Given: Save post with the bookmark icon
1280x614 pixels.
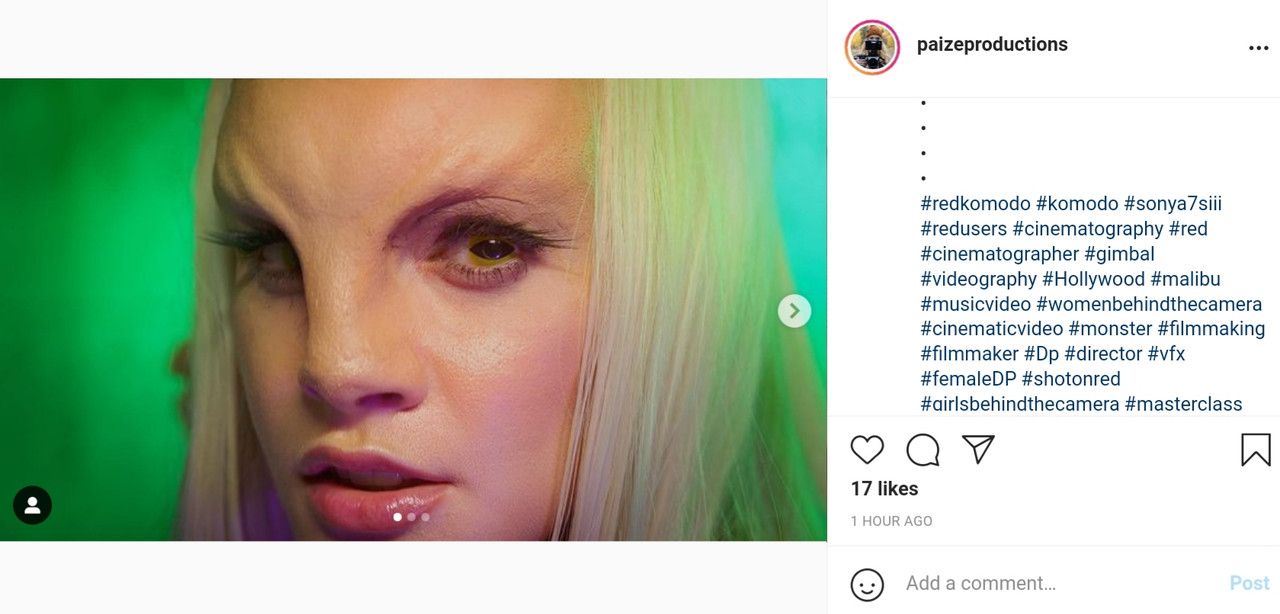Looking at the screenshot, I should pos(1255,450).
